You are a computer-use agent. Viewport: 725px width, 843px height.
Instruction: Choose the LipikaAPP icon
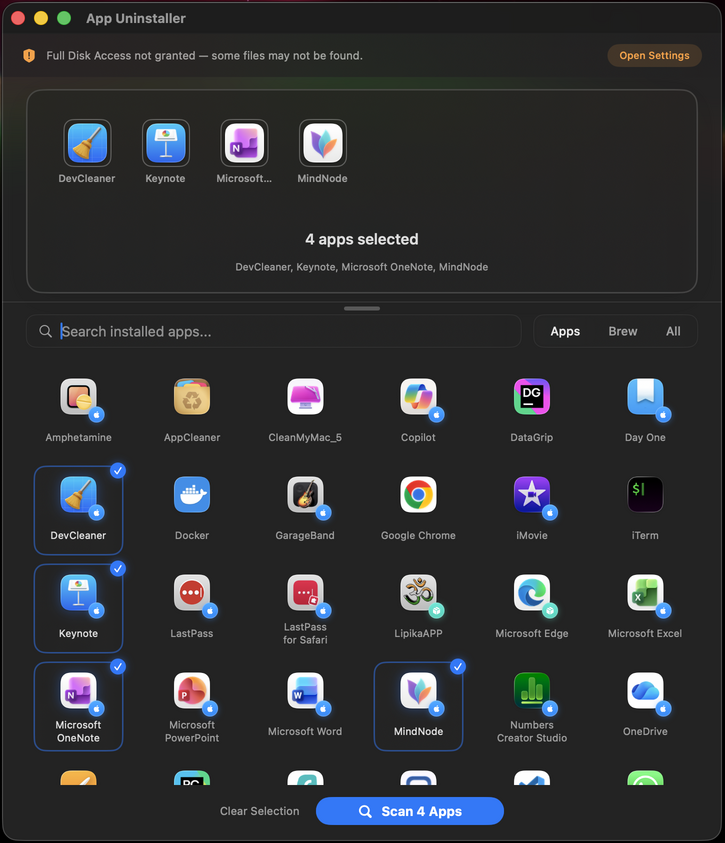(419, 593)
